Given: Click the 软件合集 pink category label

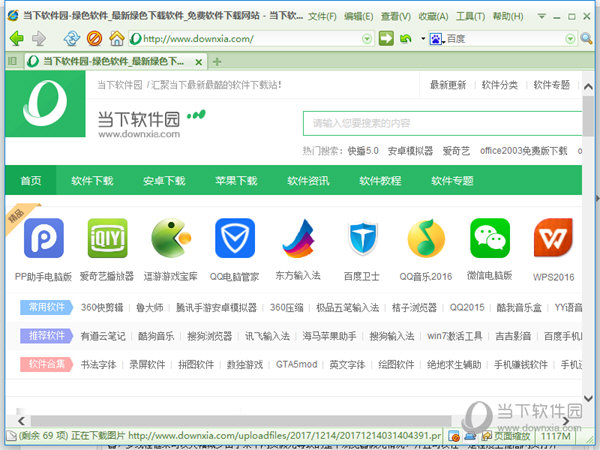Looking at the screenshot, I should (x=46, y=364).
